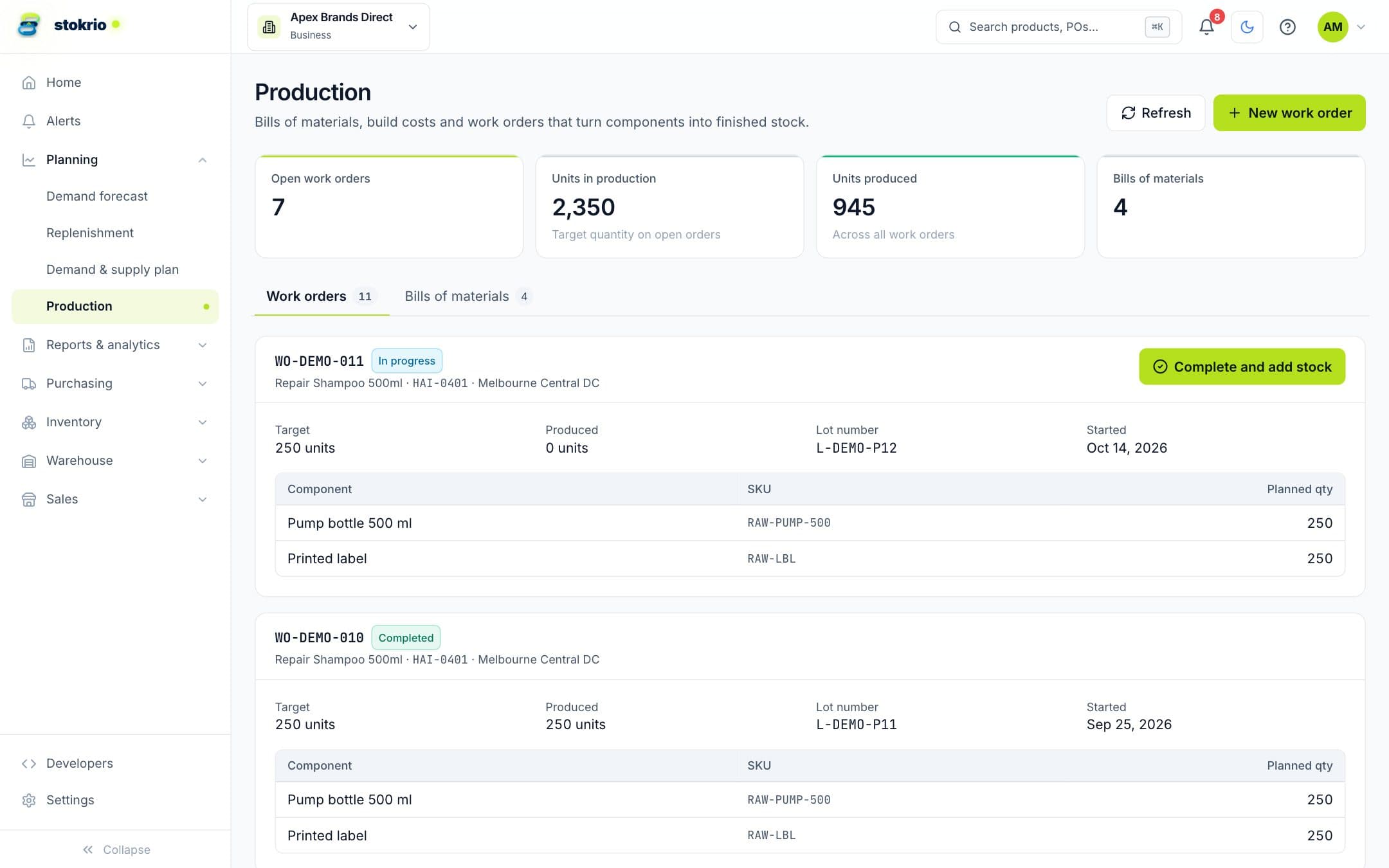Open Replenishment page

tap(90, 233)
